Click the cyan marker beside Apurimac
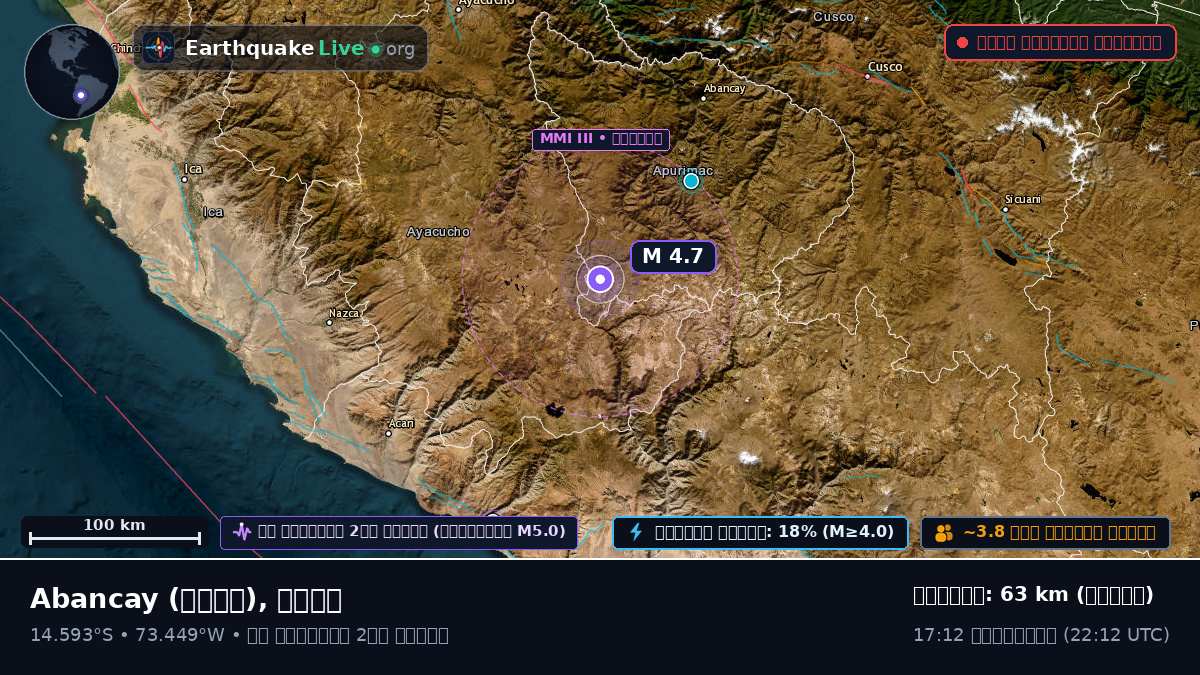 point(691,181)
